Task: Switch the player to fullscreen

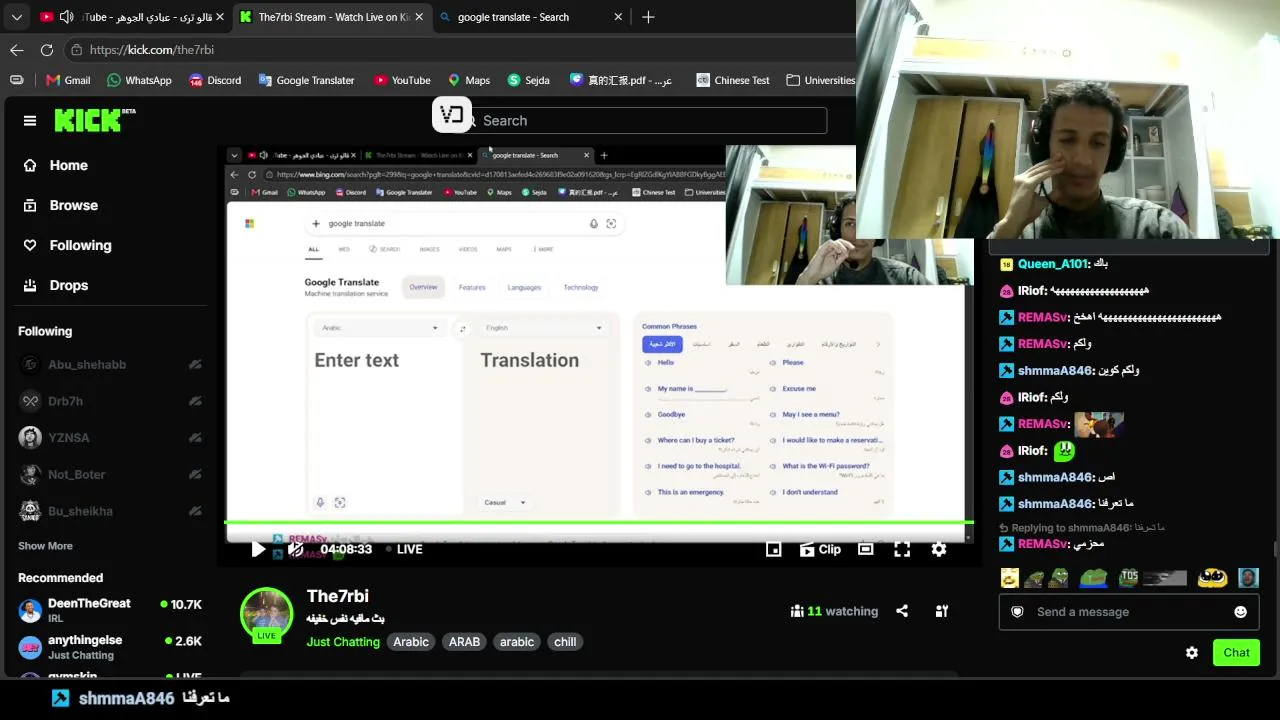Action: (902, 549)
